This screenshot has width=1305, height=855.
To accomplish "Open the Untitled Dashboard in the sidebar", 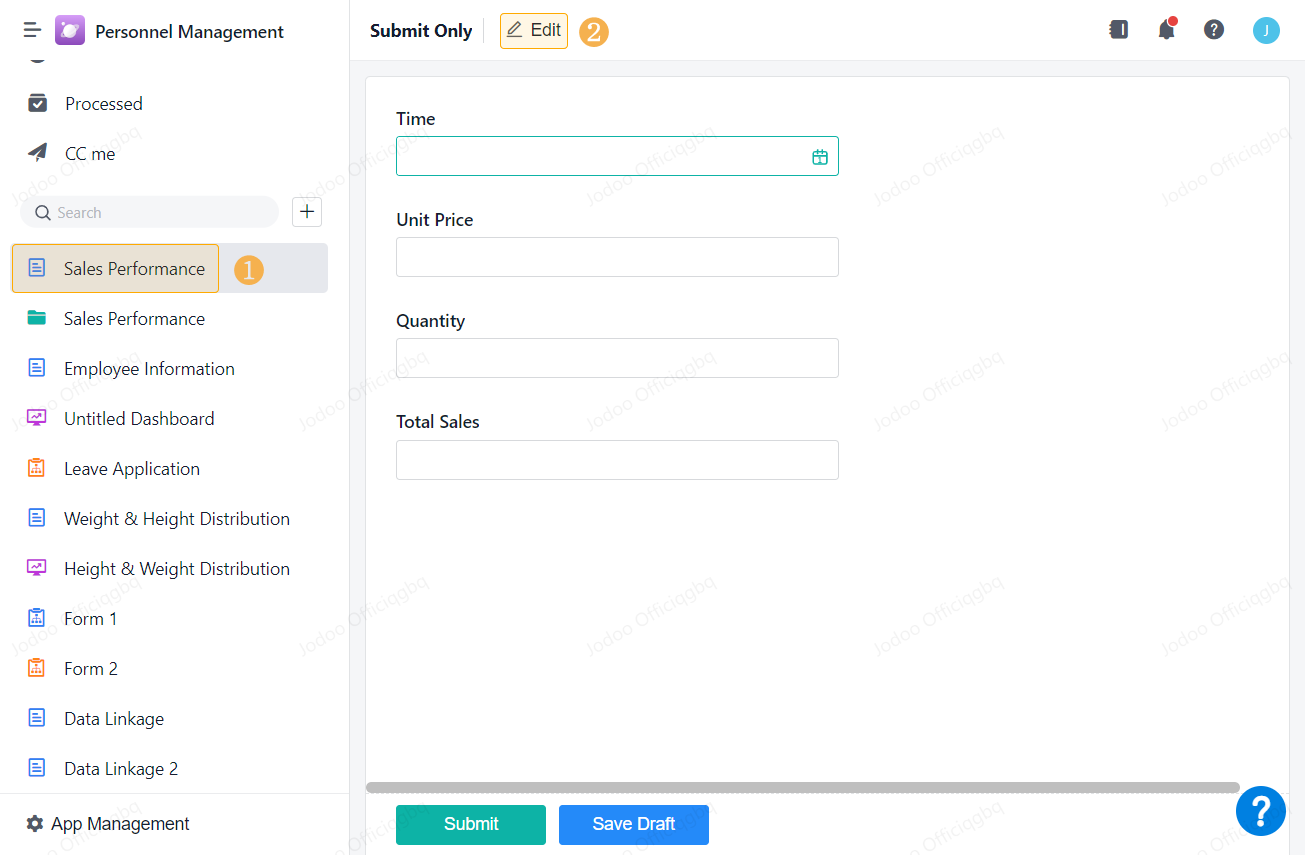I will point(139,418).
